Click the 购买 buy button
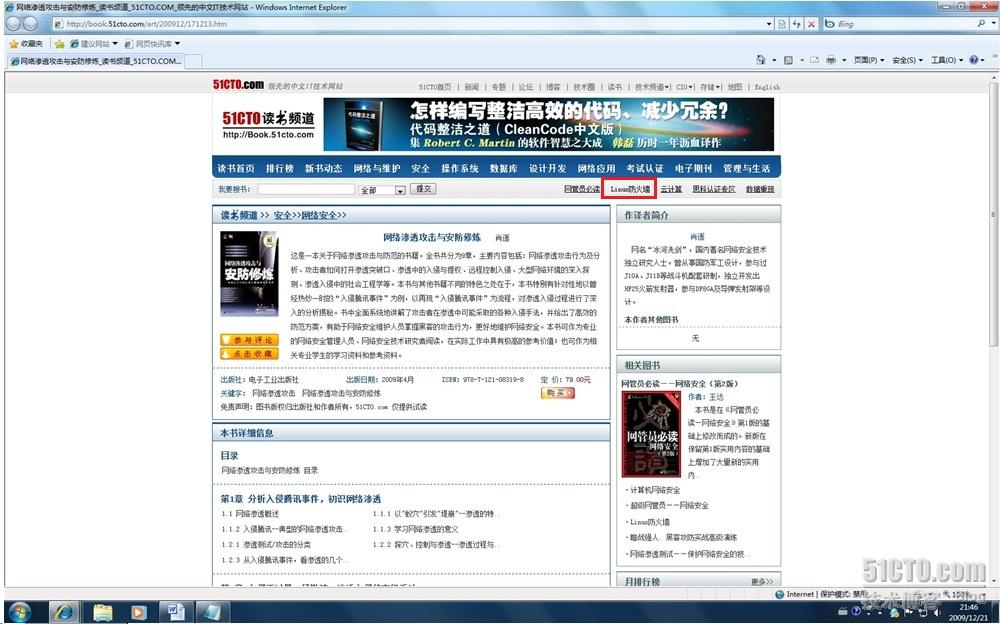This screenshot has width=1000, height=624. click(x=557, y=394)
